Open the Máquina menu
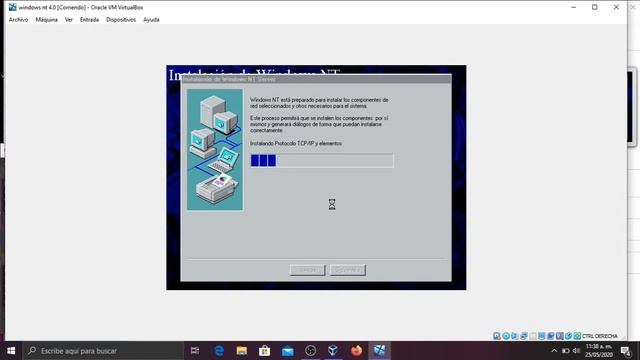Viewport: 640px width, 360px height. click(47, 20)
